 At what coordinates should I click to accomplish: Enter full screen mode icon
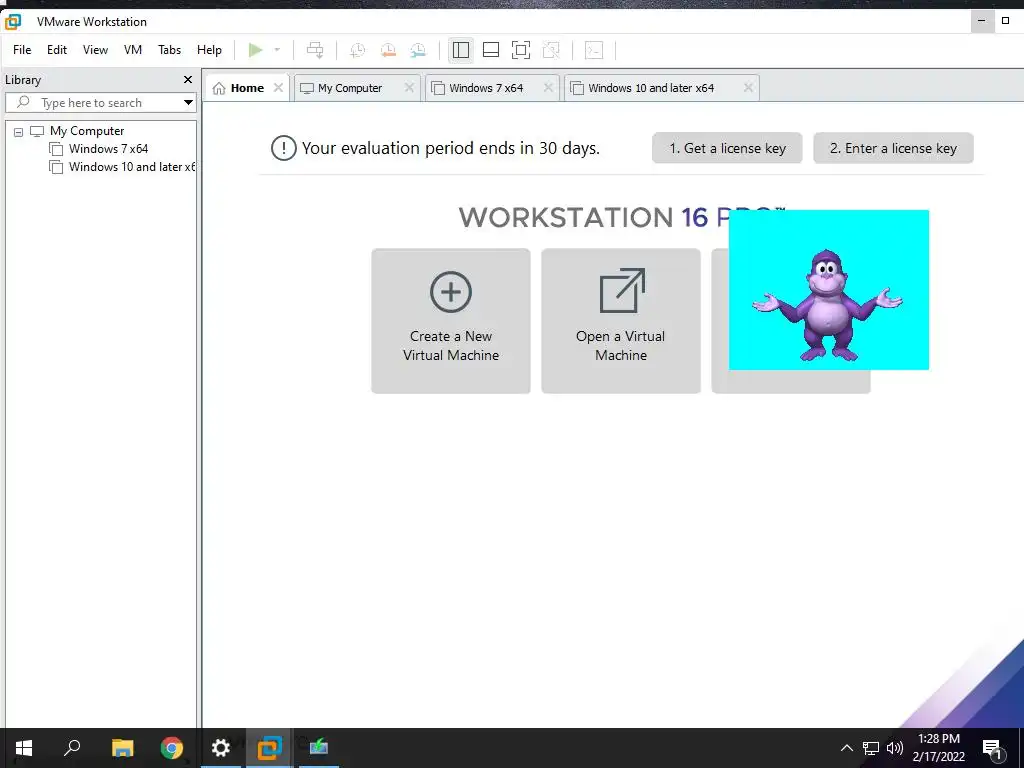(x=520, y=50)
